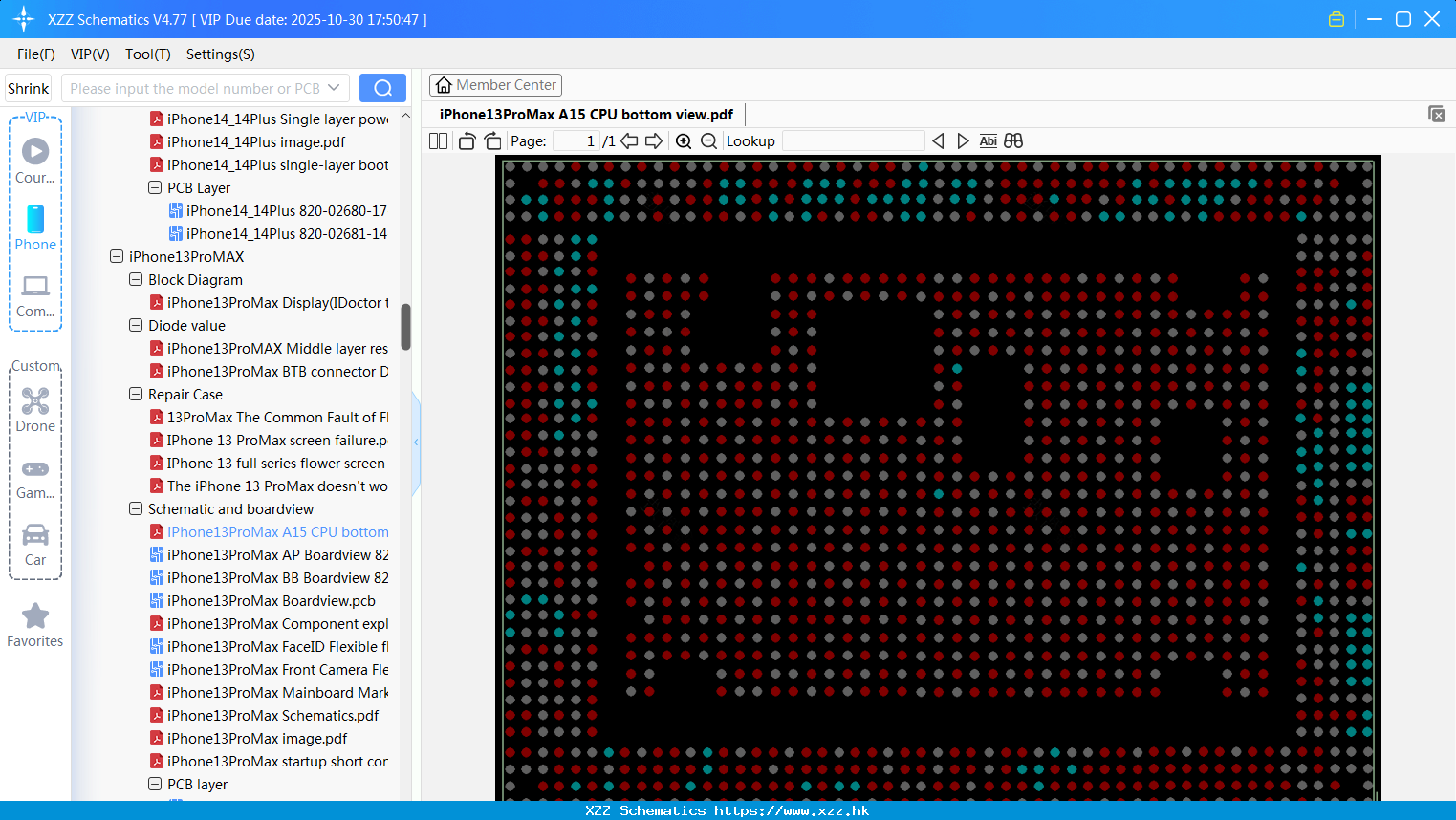Click Shrink button
Screen dimensions: 1456x820
(28, 88)
